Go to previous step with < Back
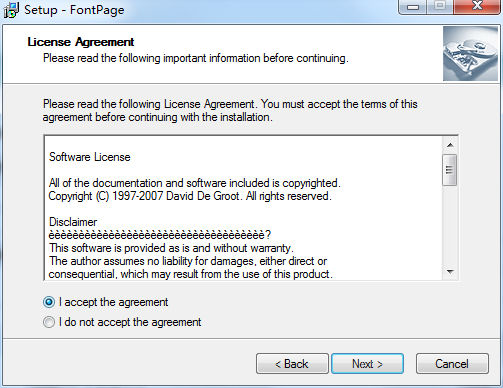Image resolution: width=503 pixels, height=388 pixels. tap(292, 364)
